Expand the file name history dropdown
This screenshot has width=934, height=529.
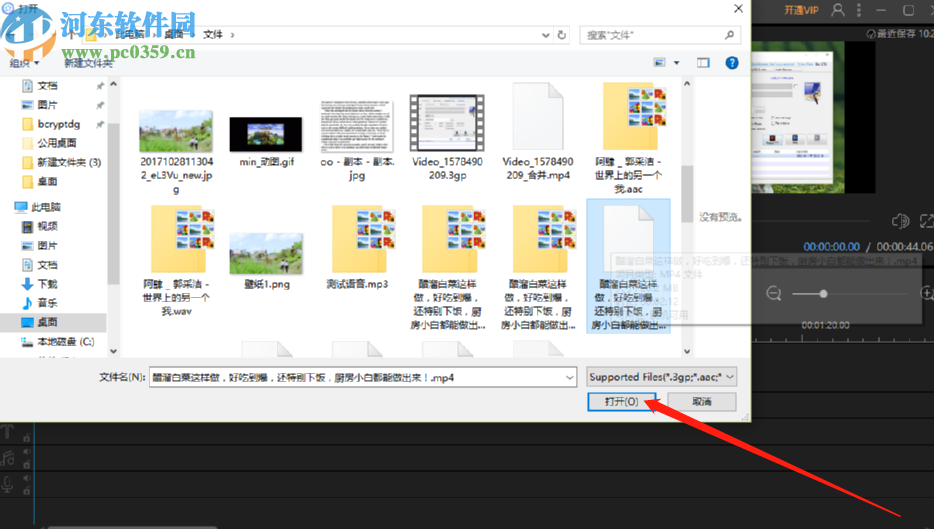point(569,377)
